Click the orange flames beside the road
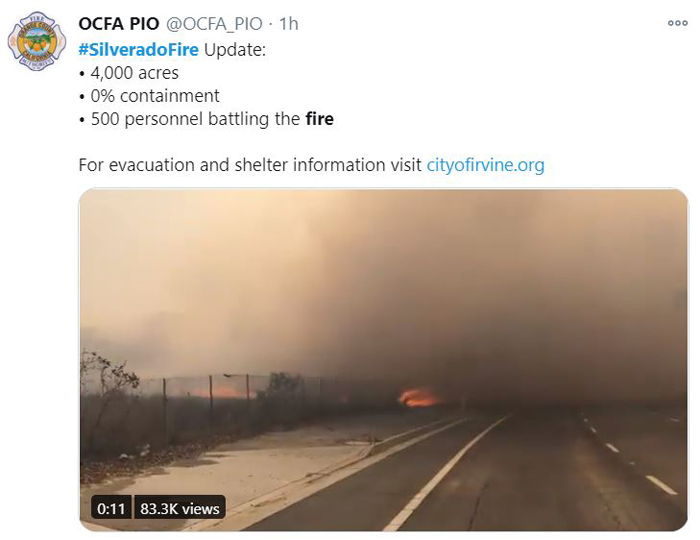700x540 pixels. (418, 397)
